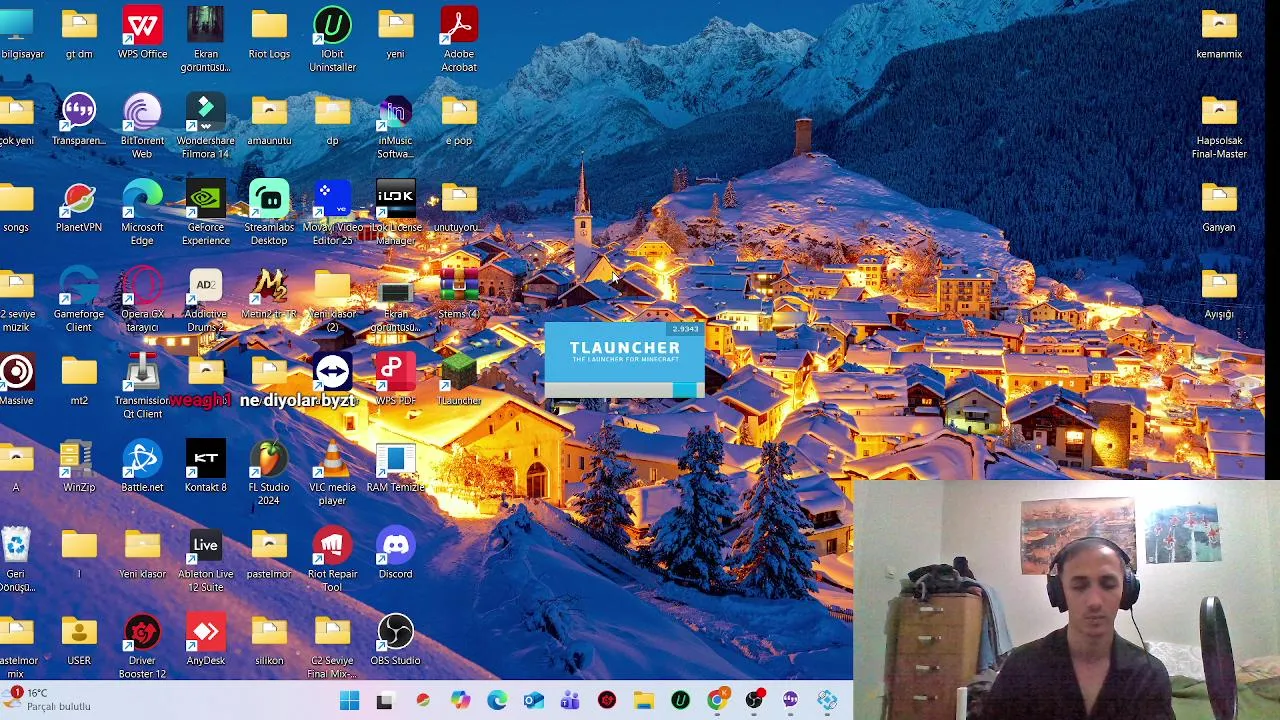Switch to Chrome on the taskbar
The image size is (1280, 720).
(717, 701)
